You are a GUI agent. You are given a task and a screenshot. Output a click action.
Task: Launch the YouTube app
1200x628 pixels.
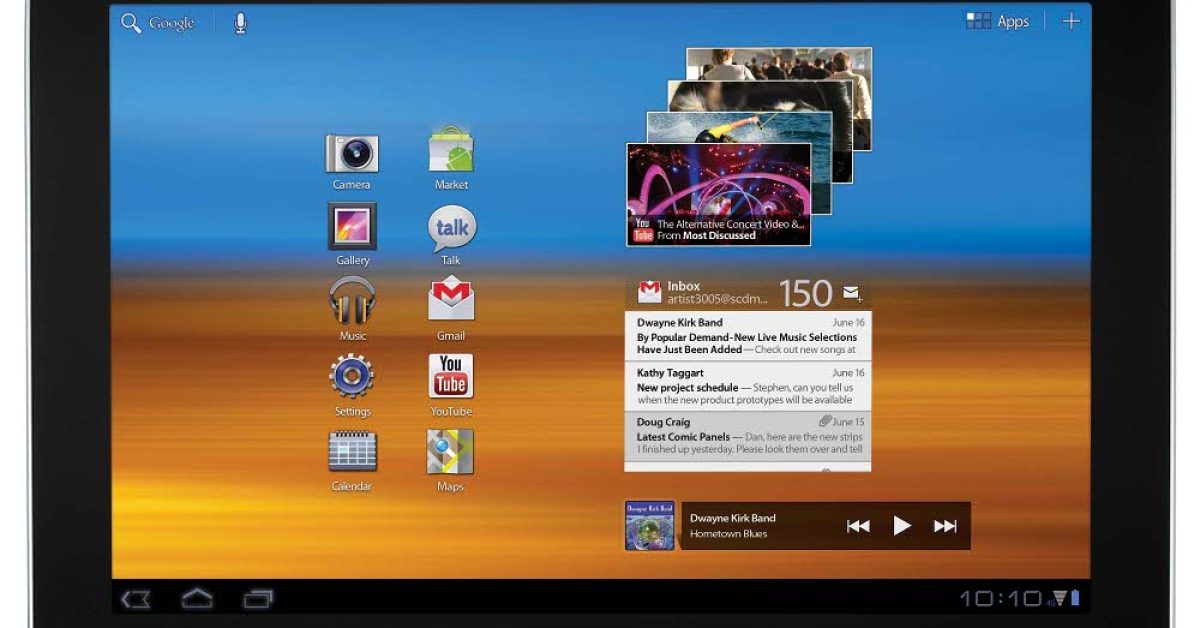click(451, 377)
